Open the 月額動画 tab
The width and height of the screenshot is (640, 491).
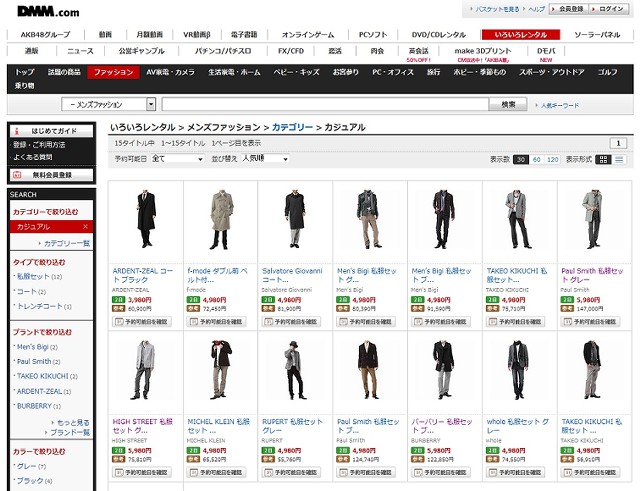click(x=149, y=35)
